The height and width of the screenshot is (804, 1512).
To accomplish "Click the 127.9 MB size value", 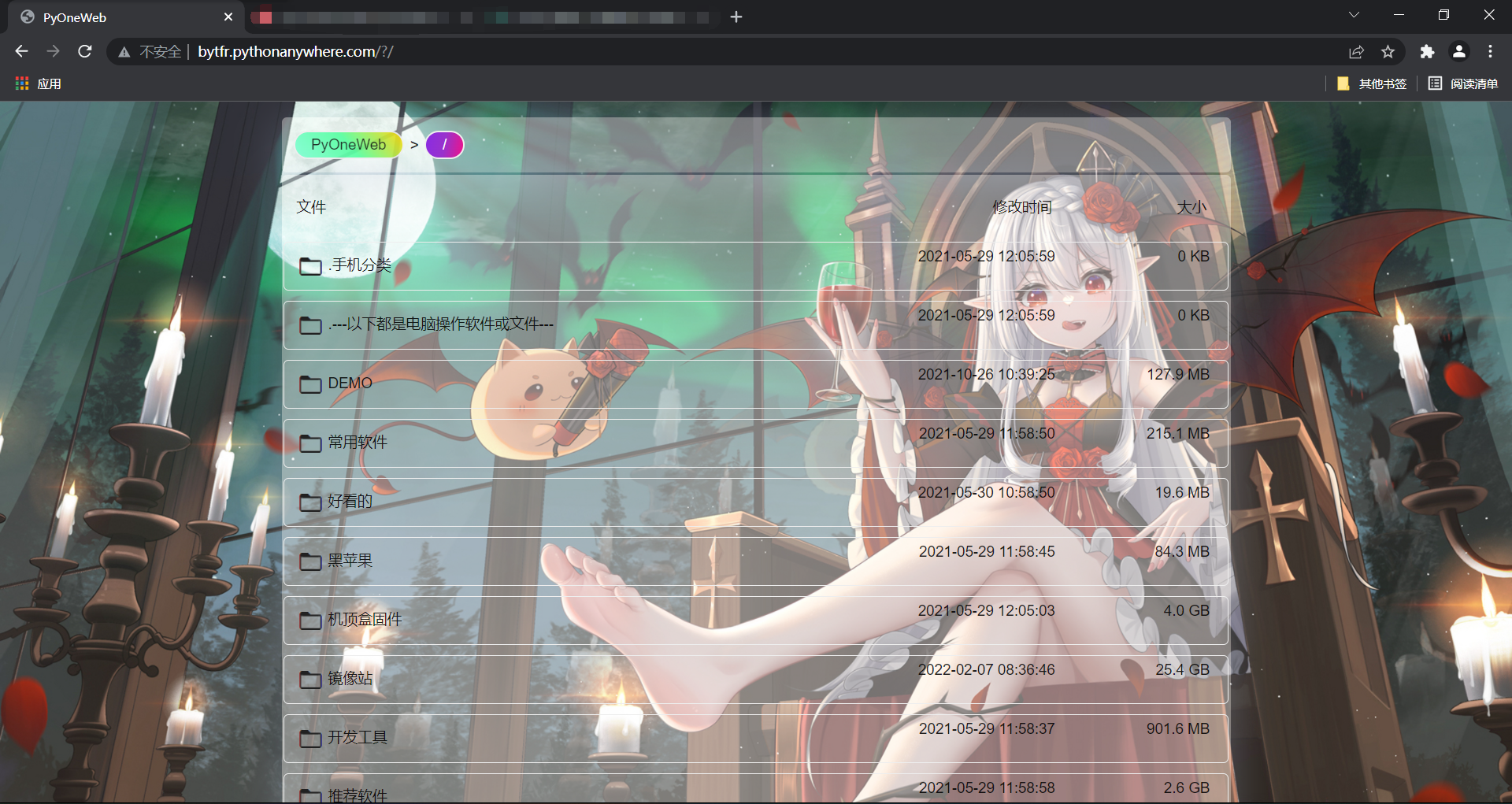I will tap(1178, 375).
